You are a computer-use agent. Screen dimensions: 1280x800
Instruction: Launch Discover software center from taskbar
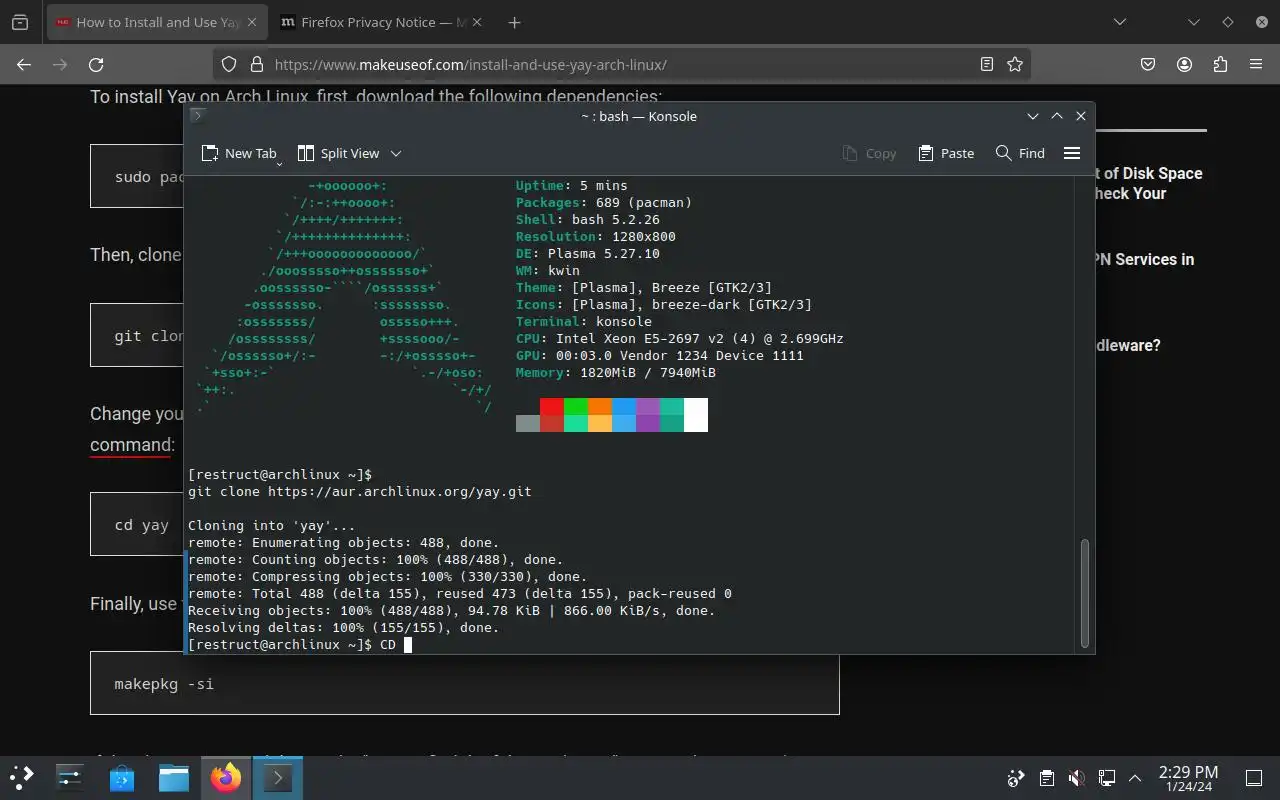[x=122, y=777]
